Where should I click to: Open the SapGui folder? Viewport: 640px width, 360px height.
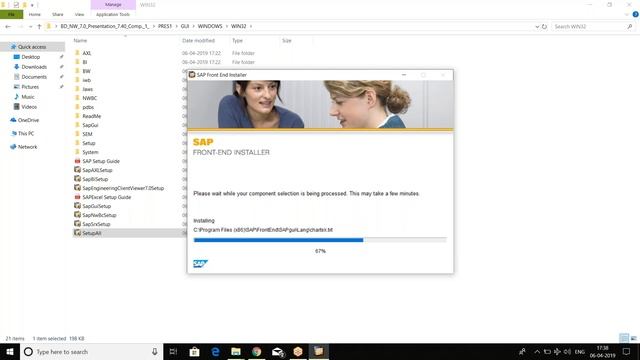(x=90, y=125)
